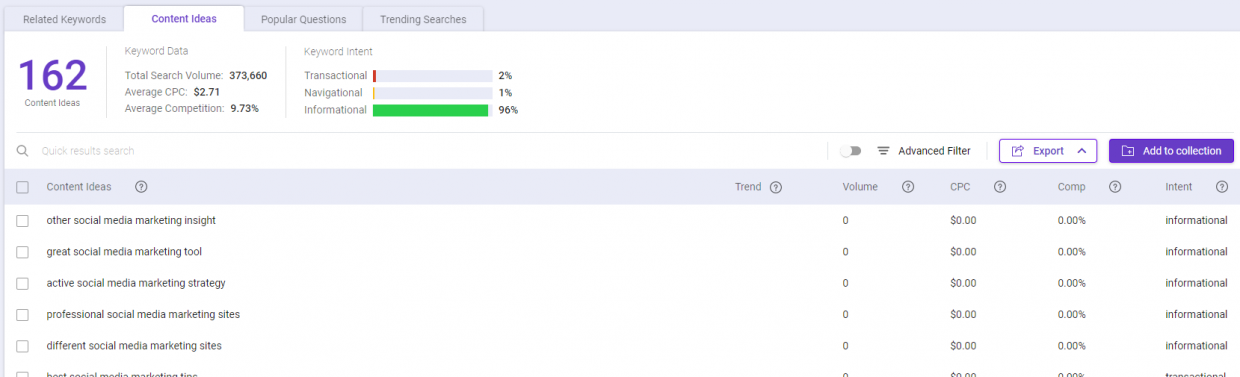
Task: Check the select-all checkbox in table header
Action: tap(23, 187)
